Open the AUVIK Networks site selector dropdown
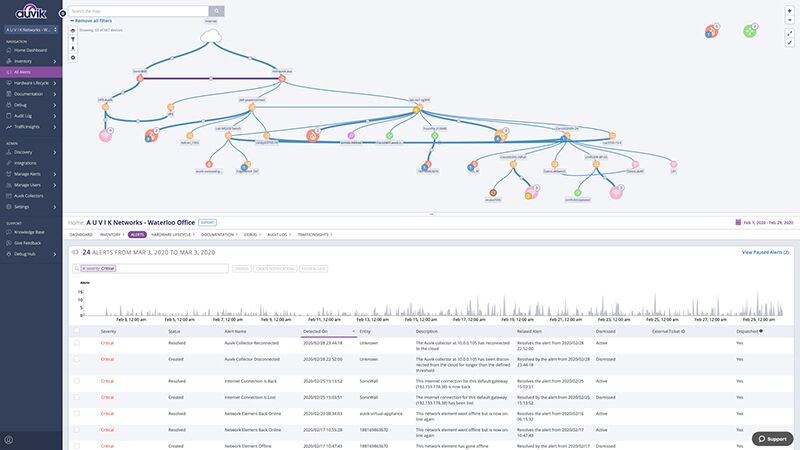The width and height of the screenshot is (800, 450). [30, 29]
